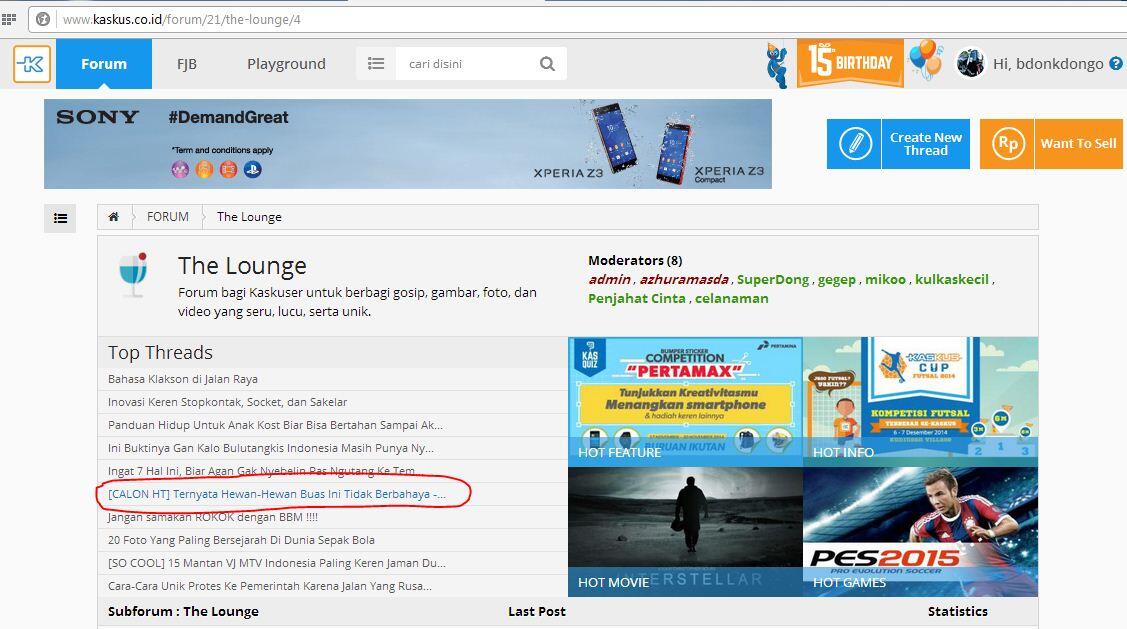Screen dimensions: 1127x629
Task: Open moderator azhuramasda profile
Action: pos(684,279)
